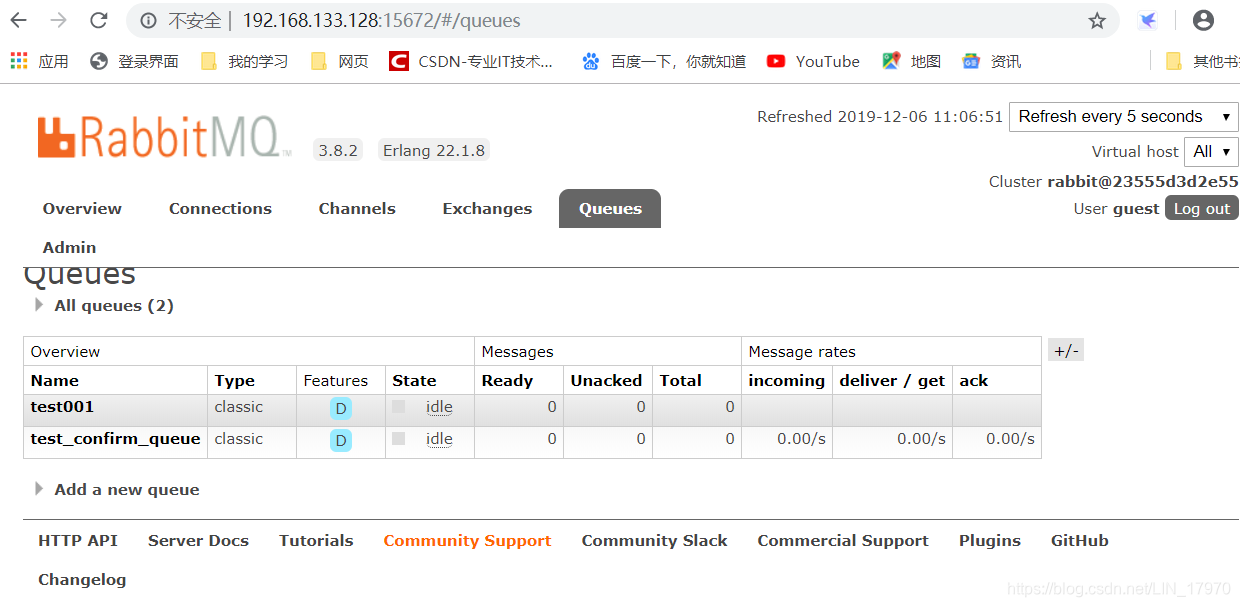
Task: Open the Baidu bookmark
Action: tap(664, 61)
